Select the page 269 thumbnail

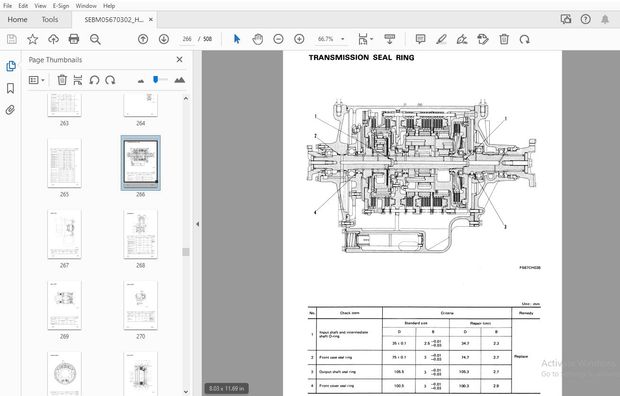(64, 305)
